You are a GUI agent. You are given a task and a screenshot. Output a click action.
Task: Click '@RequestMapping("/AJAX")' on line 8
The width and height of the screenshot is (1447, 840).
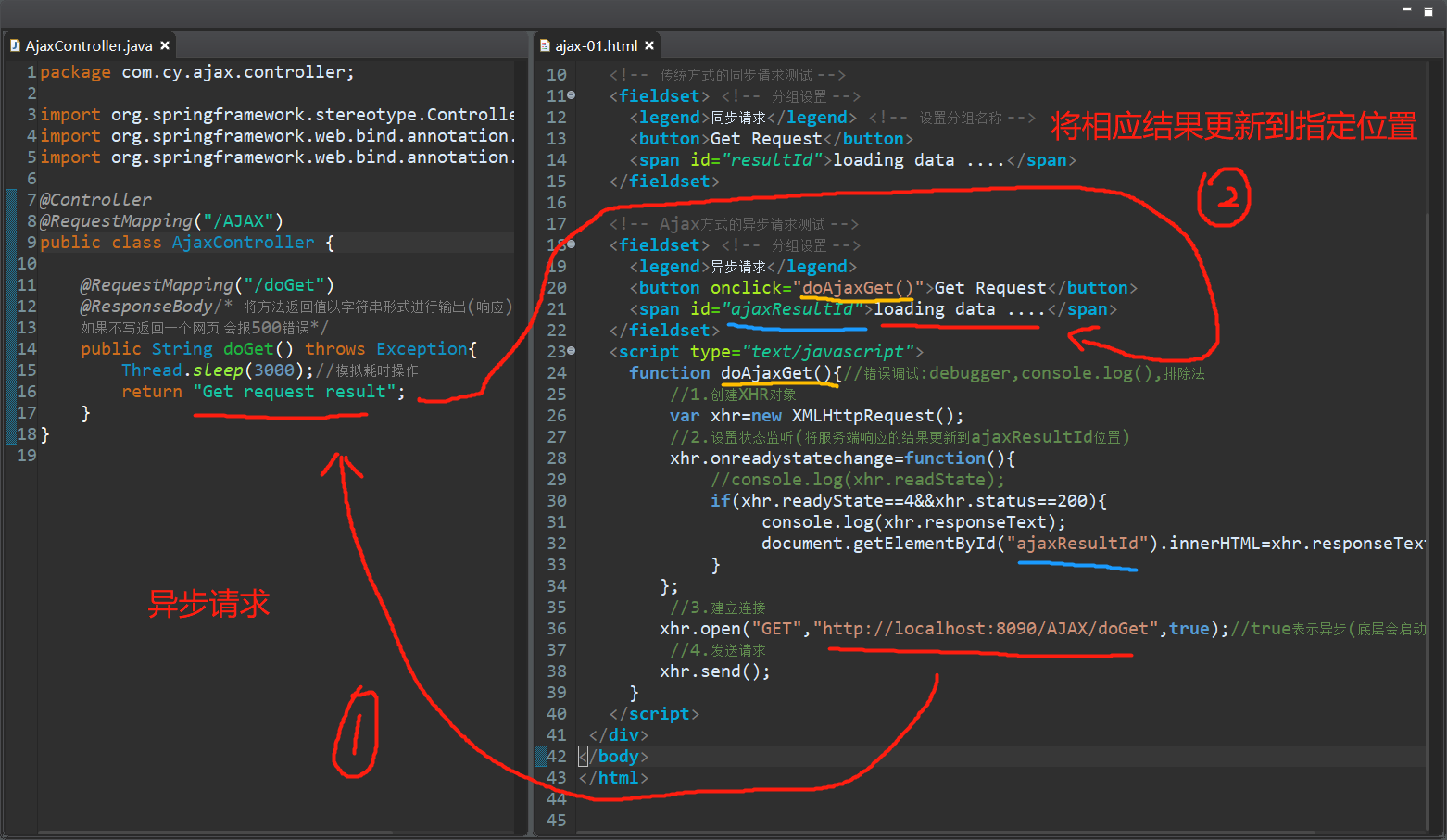coord(161,221)
